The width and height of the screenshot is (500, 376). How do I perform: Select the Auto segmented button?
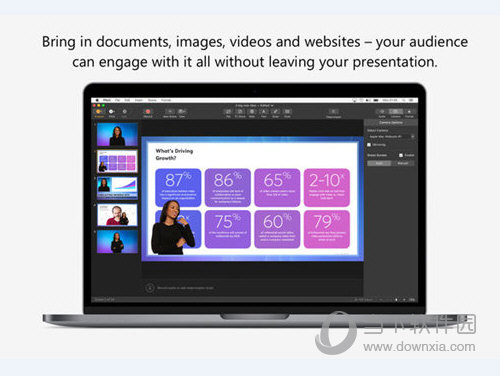(379, 163)
